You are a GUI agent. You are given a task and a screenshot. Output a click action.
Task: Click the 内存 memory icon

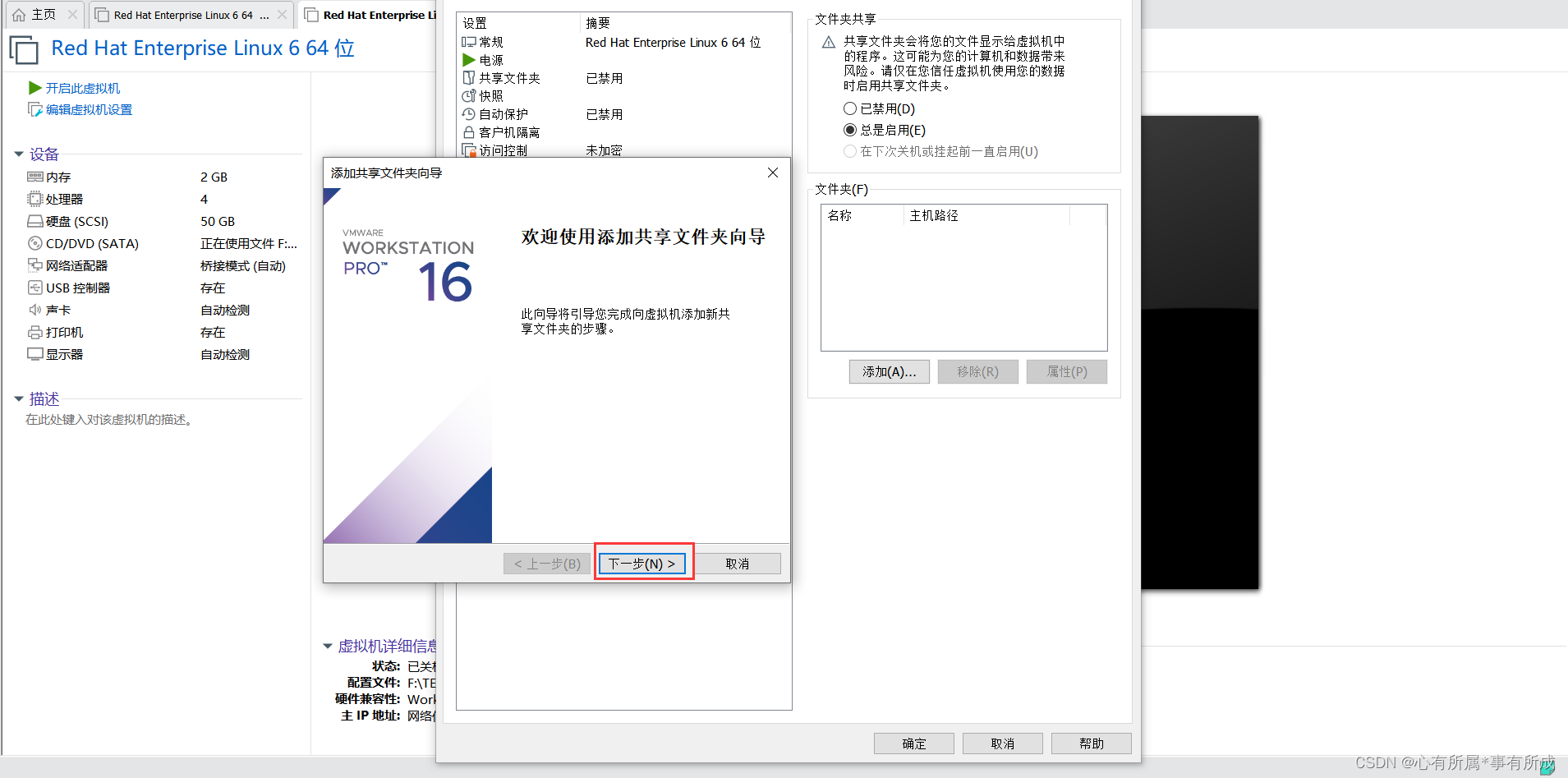(x=35, y=177)
